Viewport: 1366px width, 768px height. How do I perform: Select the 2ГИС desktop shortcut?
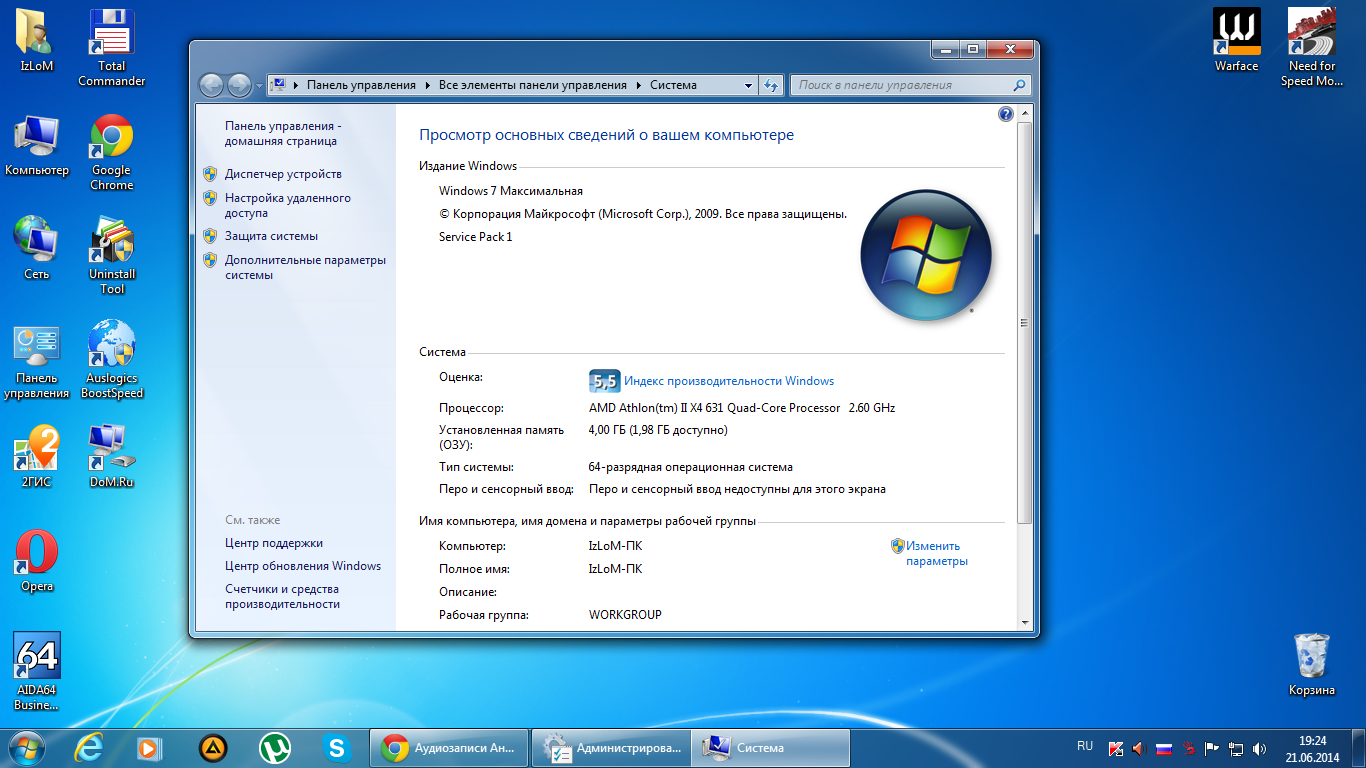[x=37, y=457]
